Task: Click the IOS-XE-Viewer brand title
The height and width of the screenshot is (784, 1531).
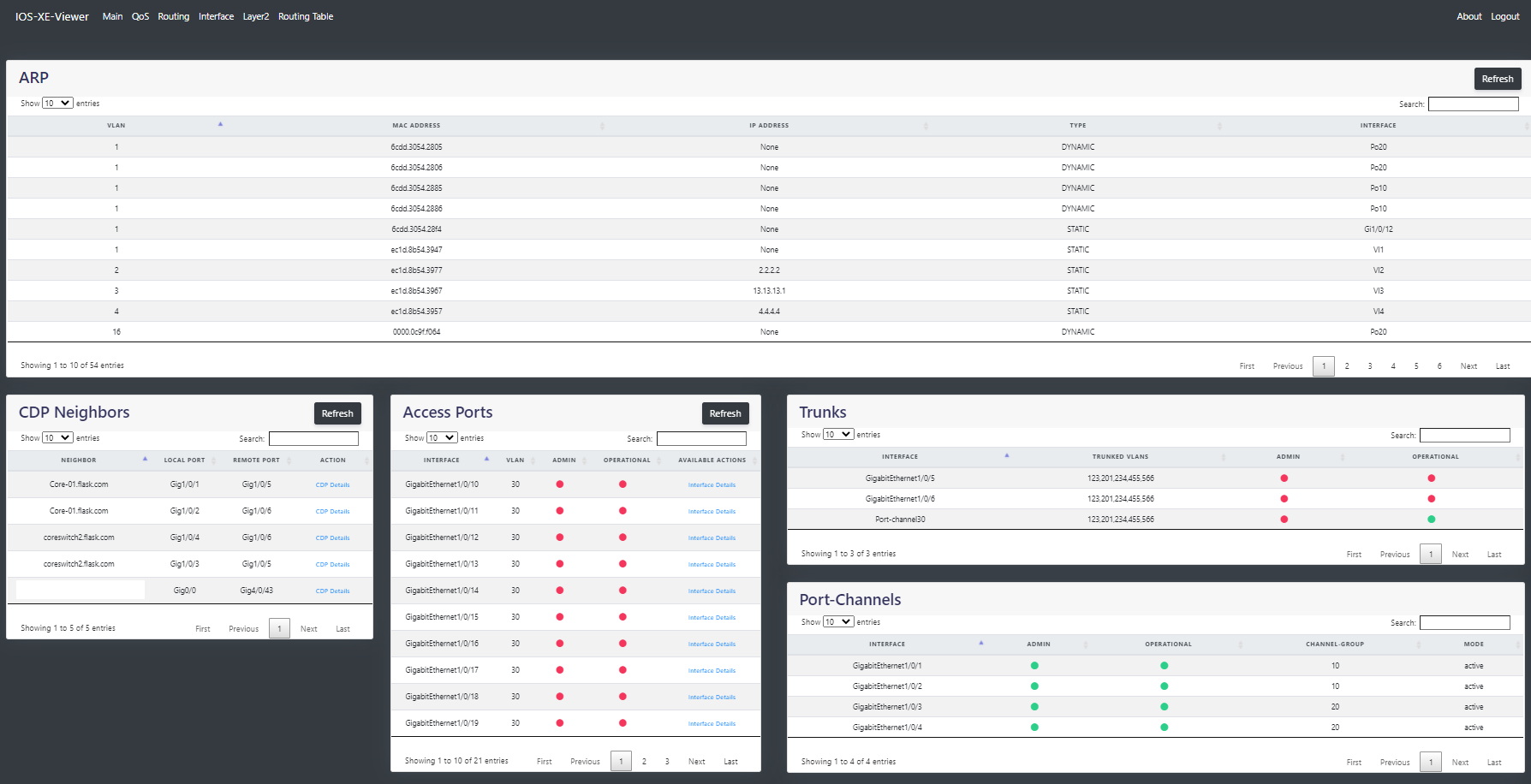Action: 52,16
